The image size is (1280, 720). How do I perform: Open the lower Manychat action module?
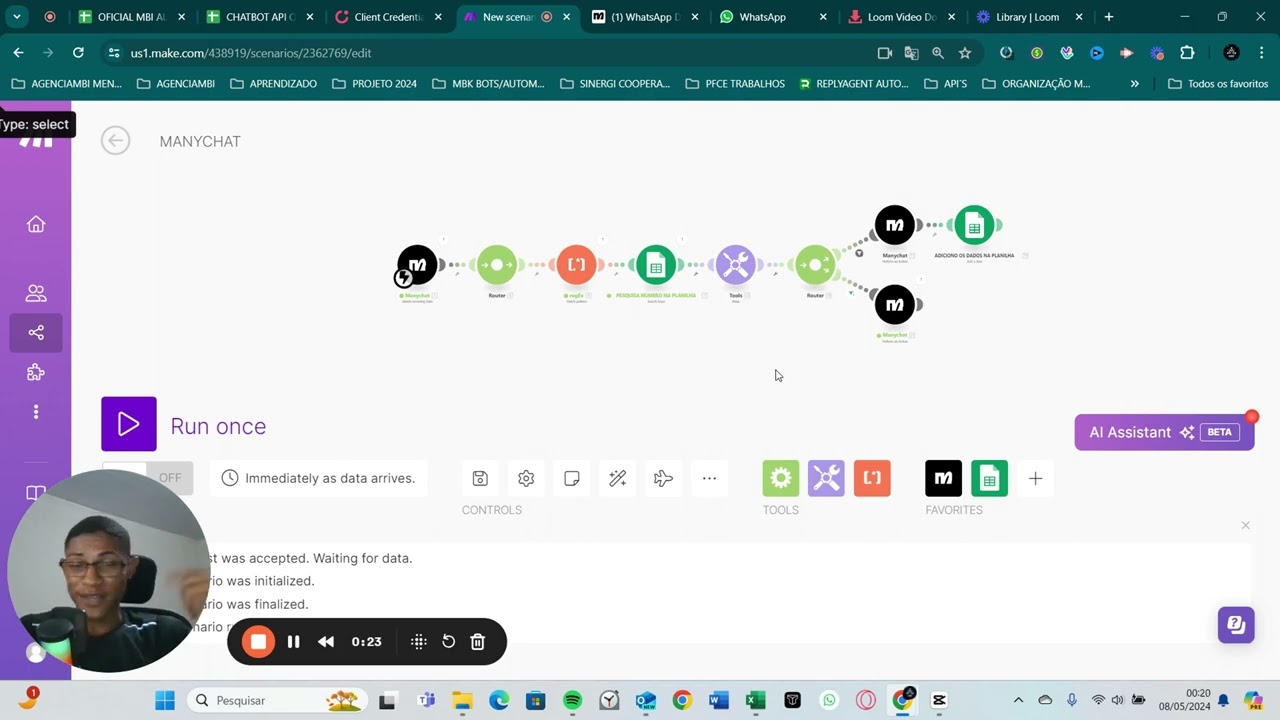895,304
